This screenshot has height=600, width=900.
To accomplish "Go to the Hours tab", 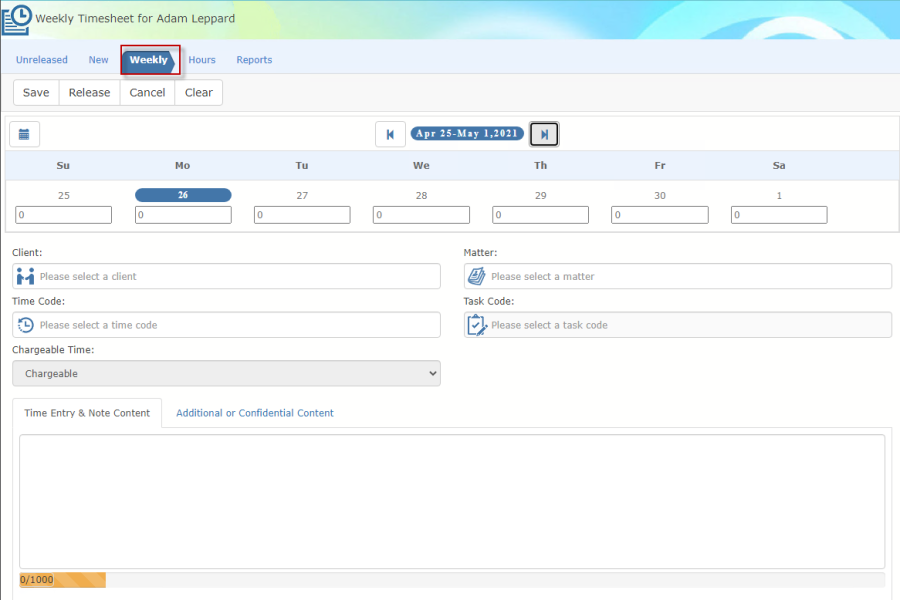I will pos(202,60).
